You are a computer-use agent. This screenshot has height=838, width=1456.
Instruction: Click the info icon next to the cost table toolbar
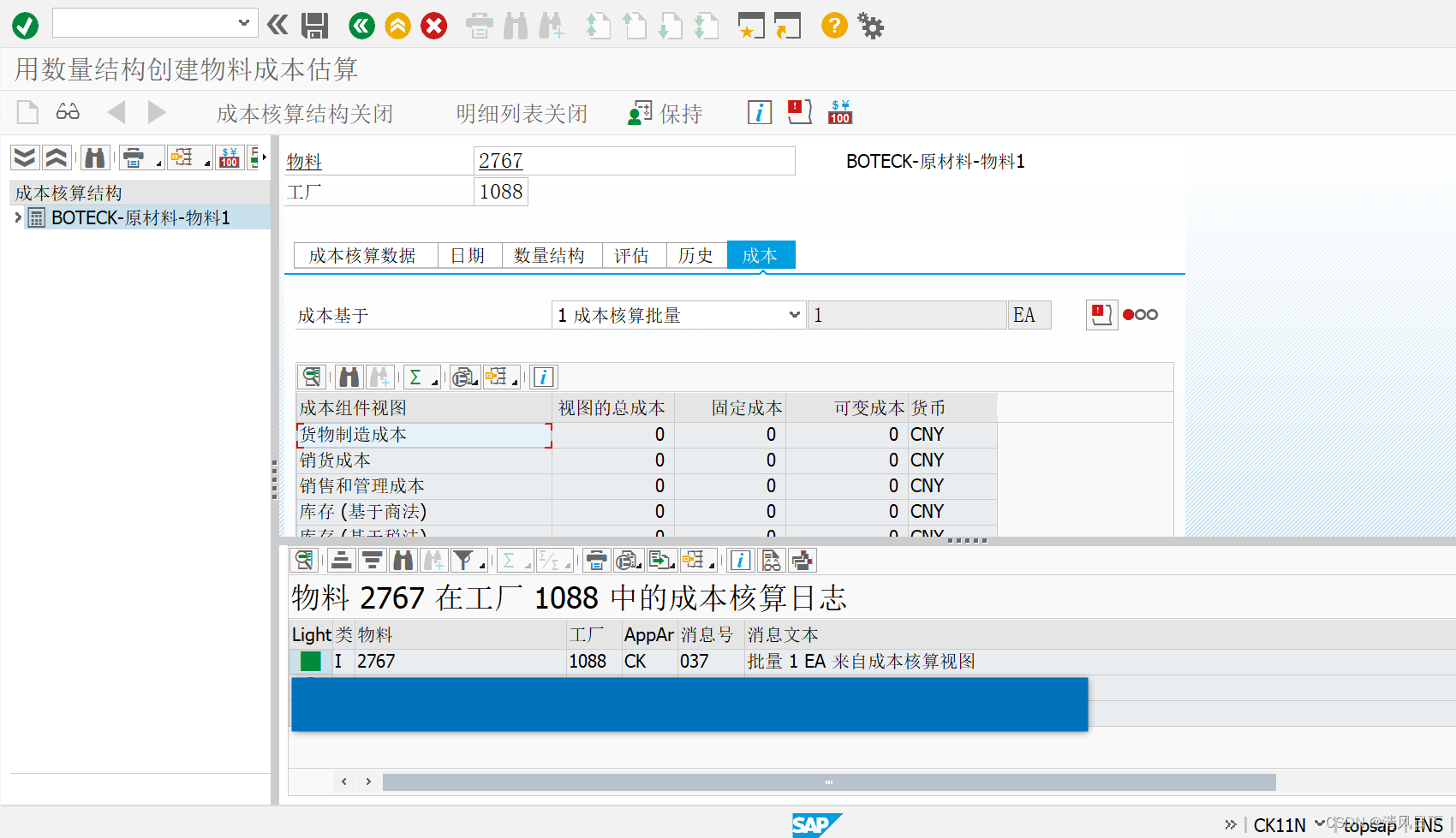point(544,377)
